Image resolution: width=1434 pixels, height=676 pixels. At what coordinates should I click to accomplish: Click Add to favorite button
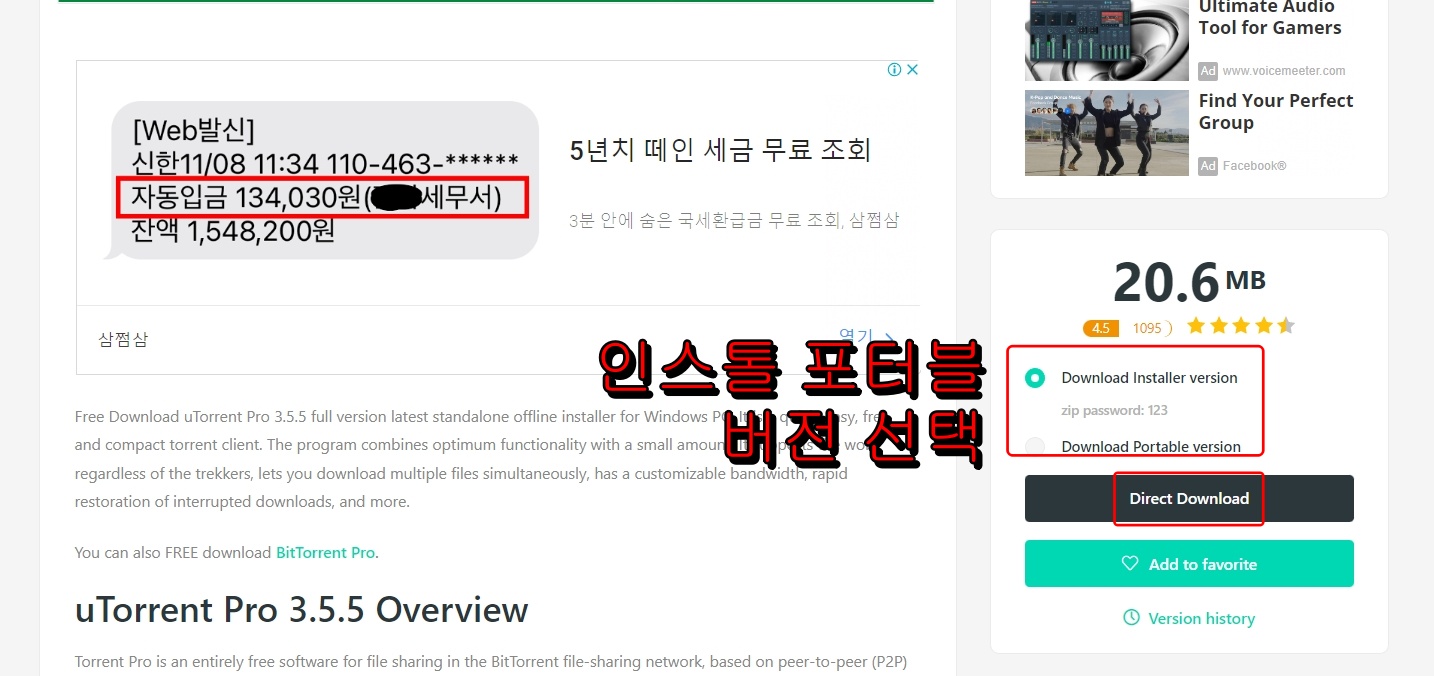1189,564
